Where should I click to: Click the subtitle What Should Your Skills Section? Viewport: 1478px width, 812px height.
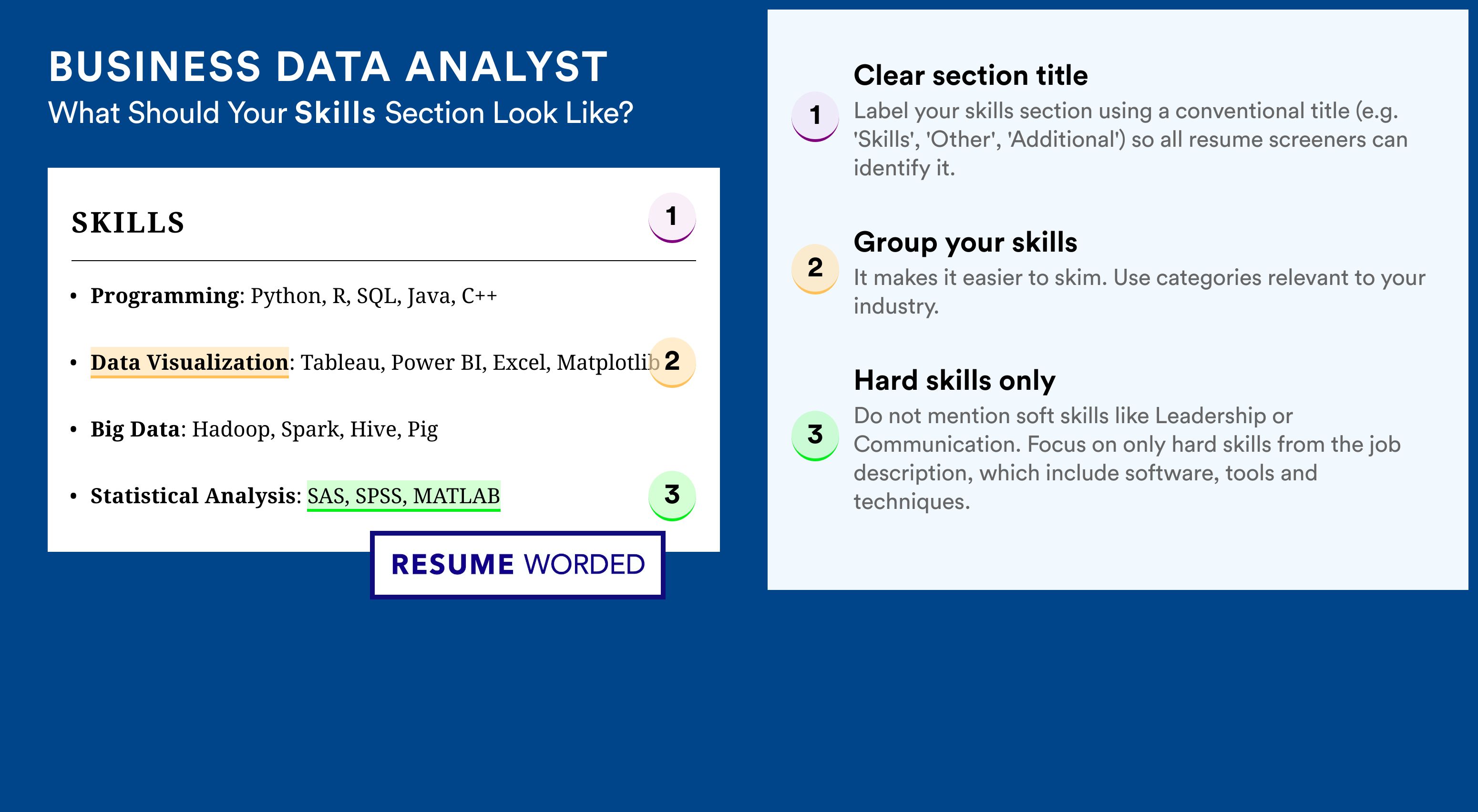coord(341,113)
